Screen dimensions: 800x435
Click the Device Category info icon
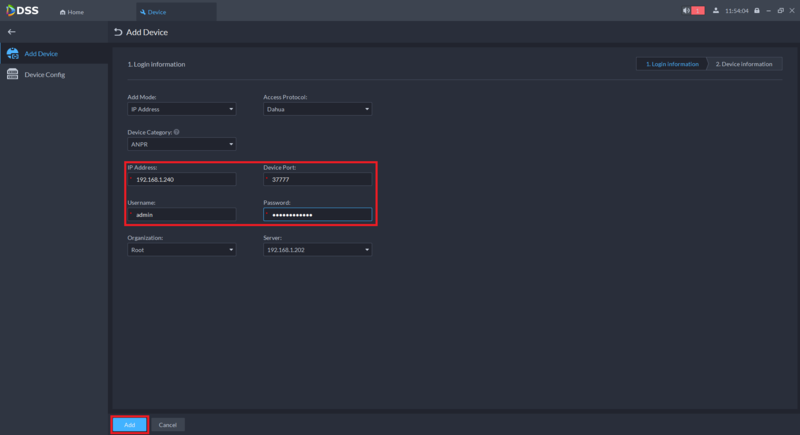[177, 132]
